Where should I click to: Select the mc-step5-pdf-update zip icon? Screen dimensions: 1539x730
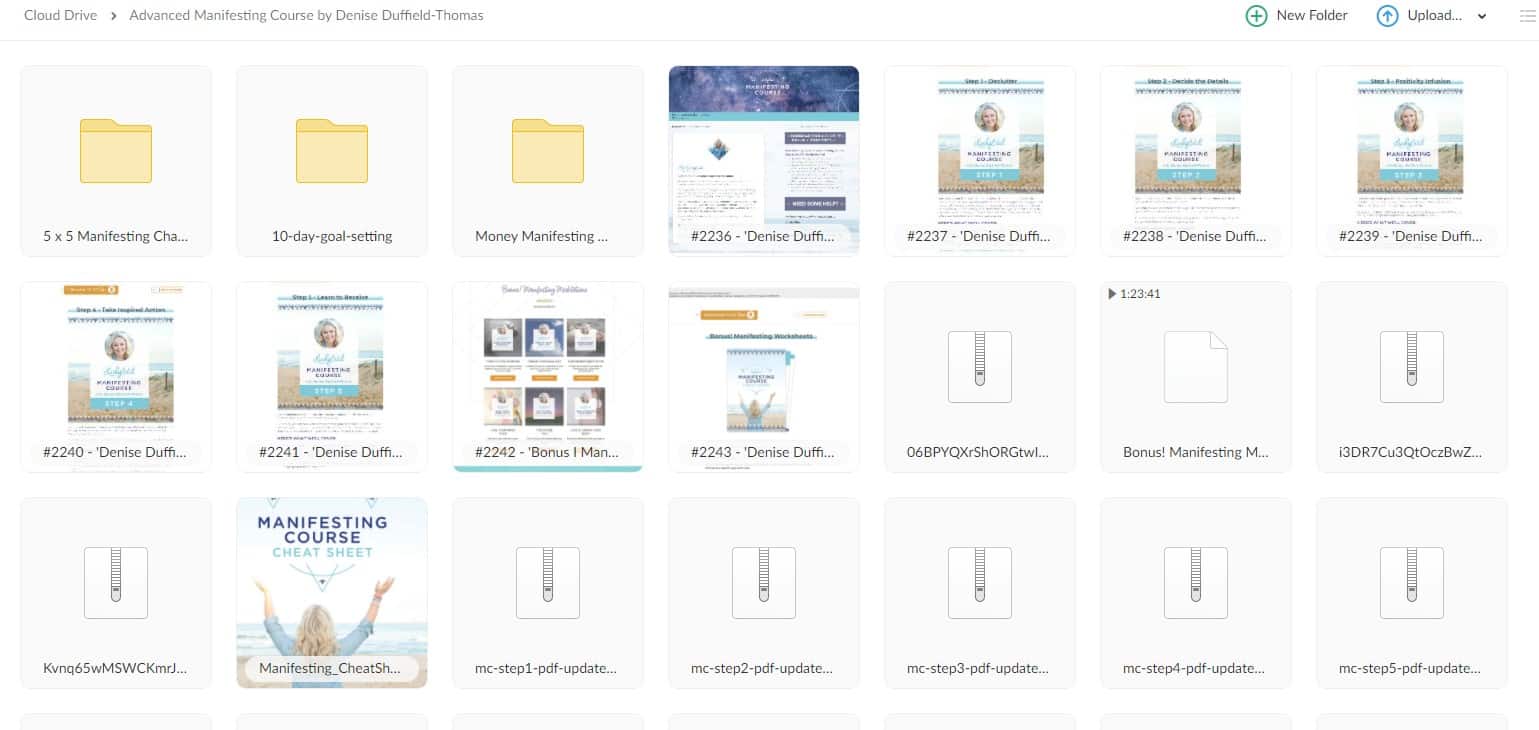click(1412, 583)
